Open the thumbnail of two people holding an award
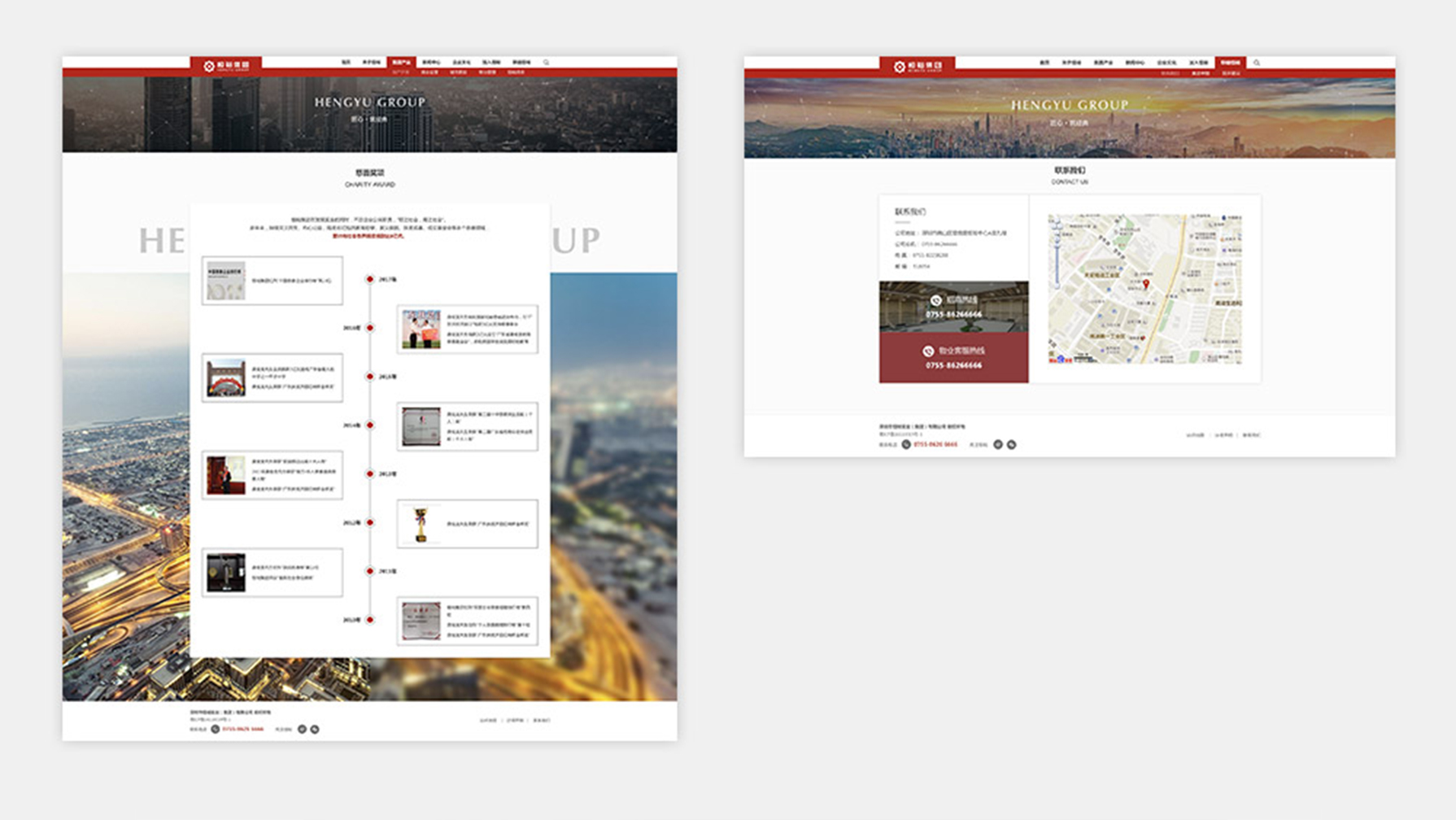This screenshot has width=1456, height=820. tap(421, 329)
